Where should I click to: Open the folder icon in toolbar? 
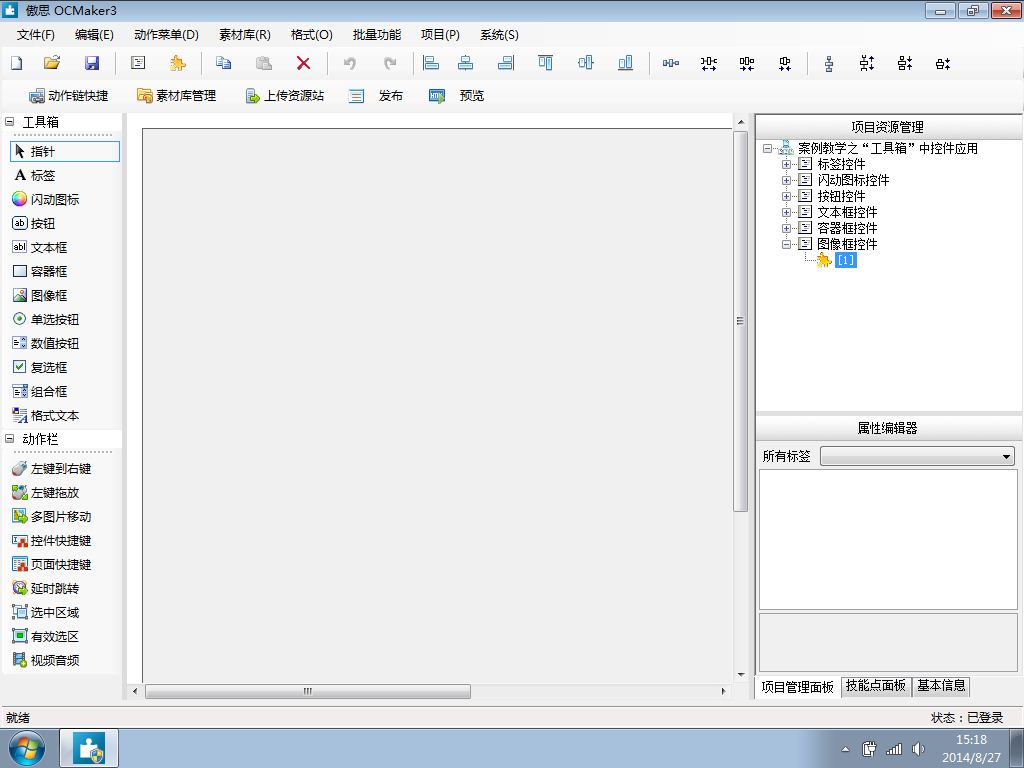52,63
